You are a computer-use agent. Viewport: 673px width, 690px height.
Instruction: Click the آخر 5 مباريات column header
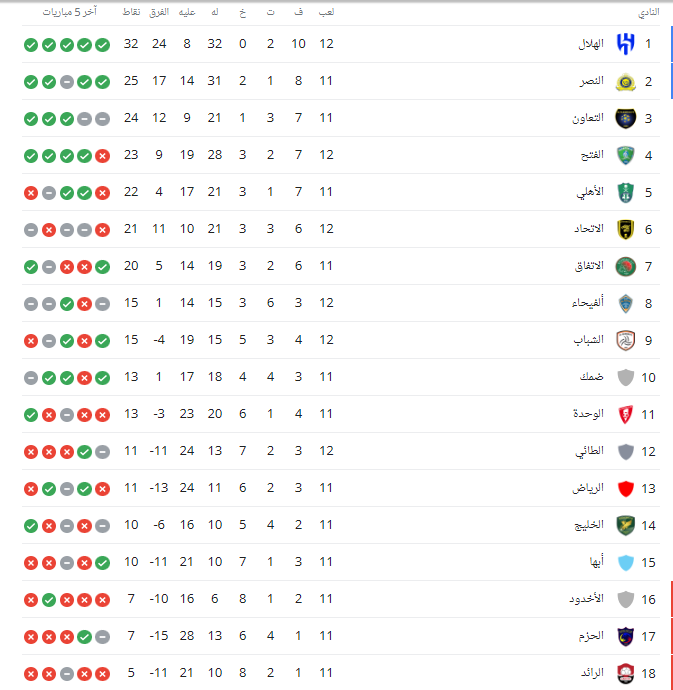point(70,12)
